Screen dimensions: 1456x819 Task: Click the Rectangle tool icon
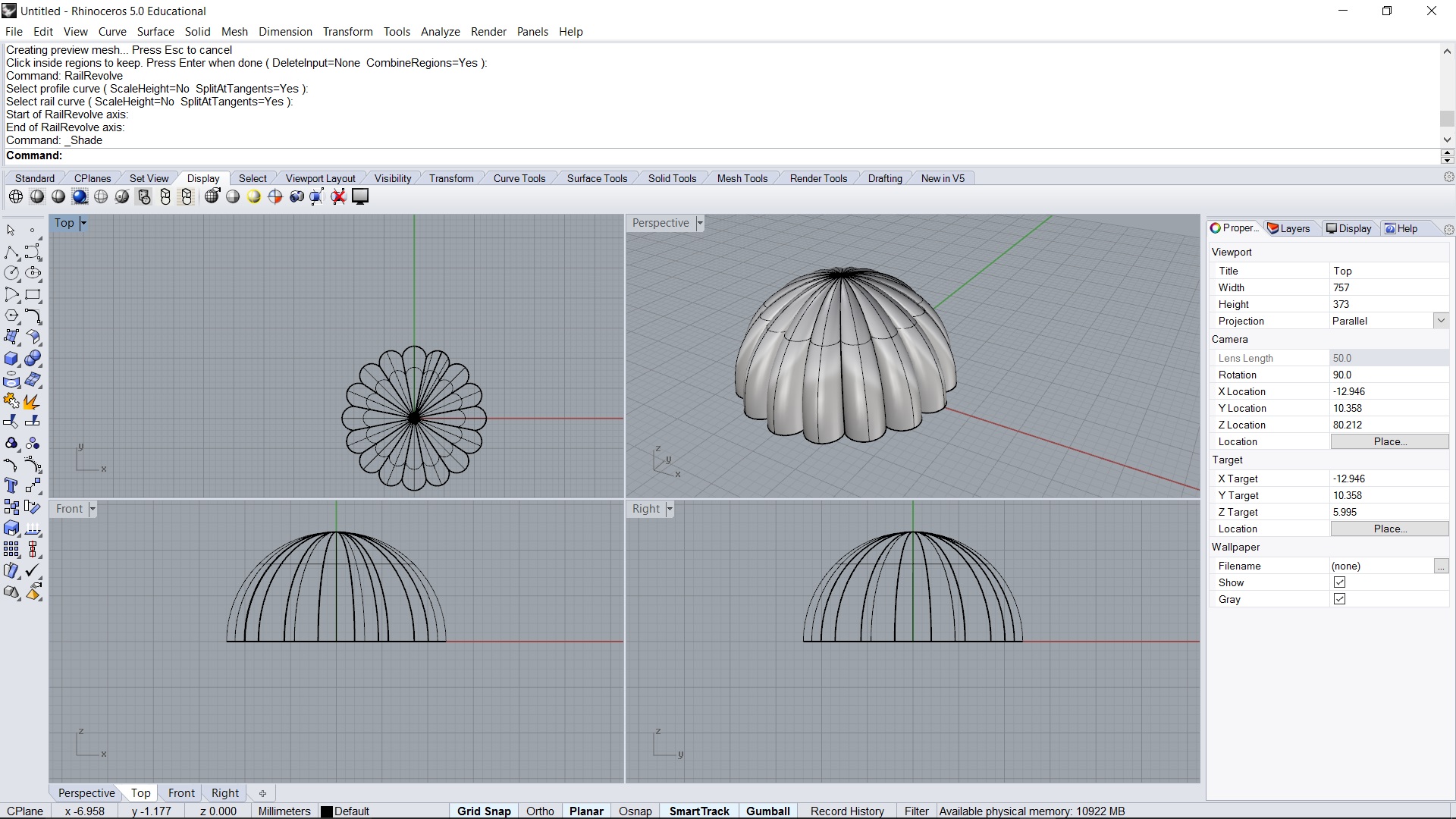(33, 295)
